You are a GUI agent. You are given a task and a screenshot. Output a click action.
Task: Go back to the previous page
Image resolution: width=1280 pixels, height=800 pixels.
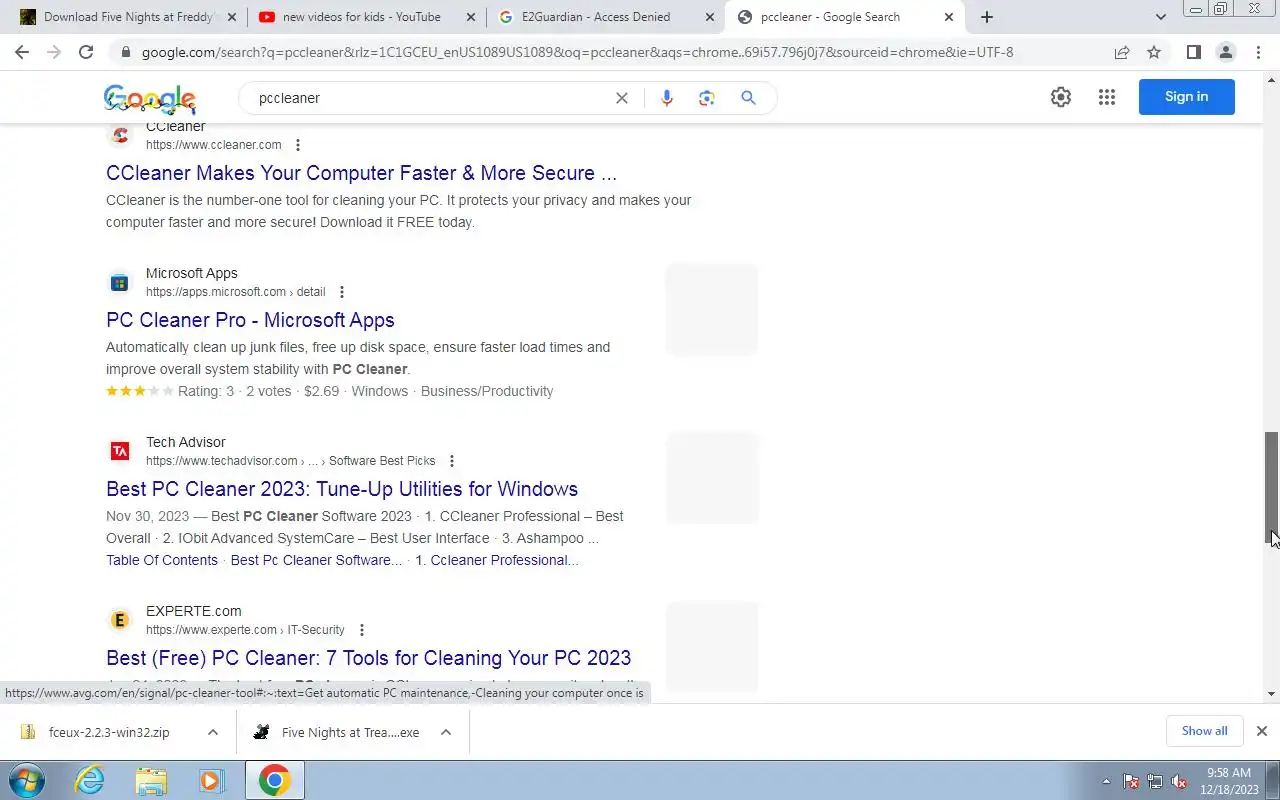[22, 52]
